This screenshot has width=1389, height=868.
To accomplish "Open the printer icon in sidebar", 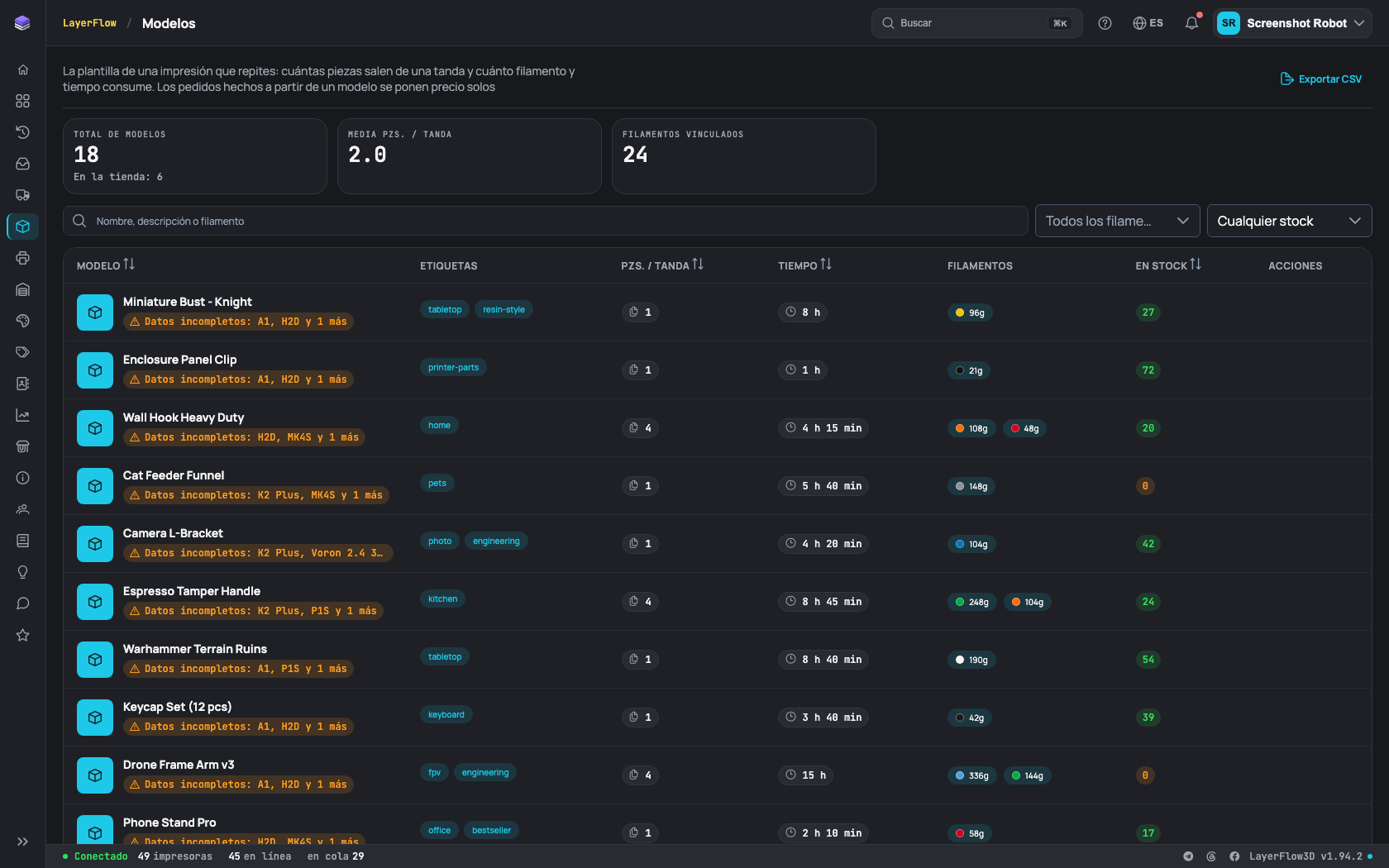I will tap(22, 258).
